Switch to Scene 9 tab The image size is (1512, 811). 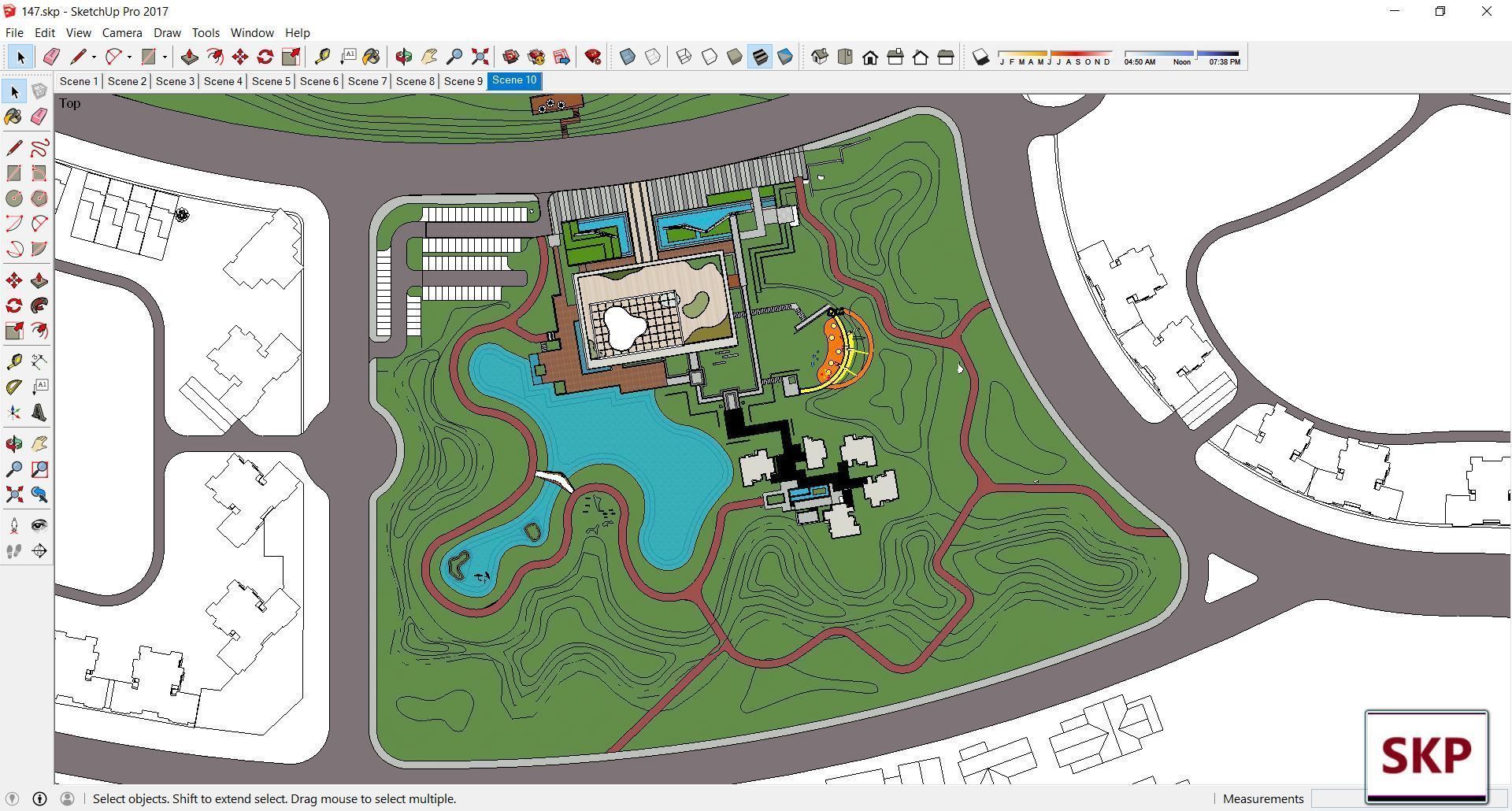click(463, 81)
